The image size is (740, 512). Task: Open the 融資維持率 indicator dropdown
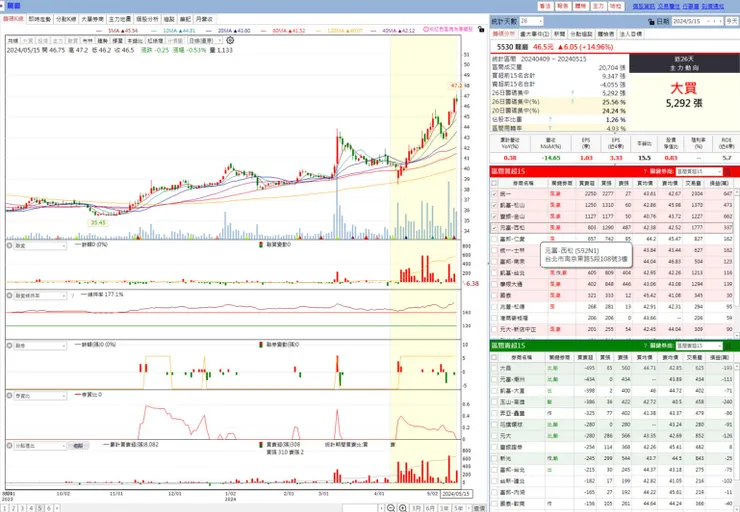coord(40,296)
